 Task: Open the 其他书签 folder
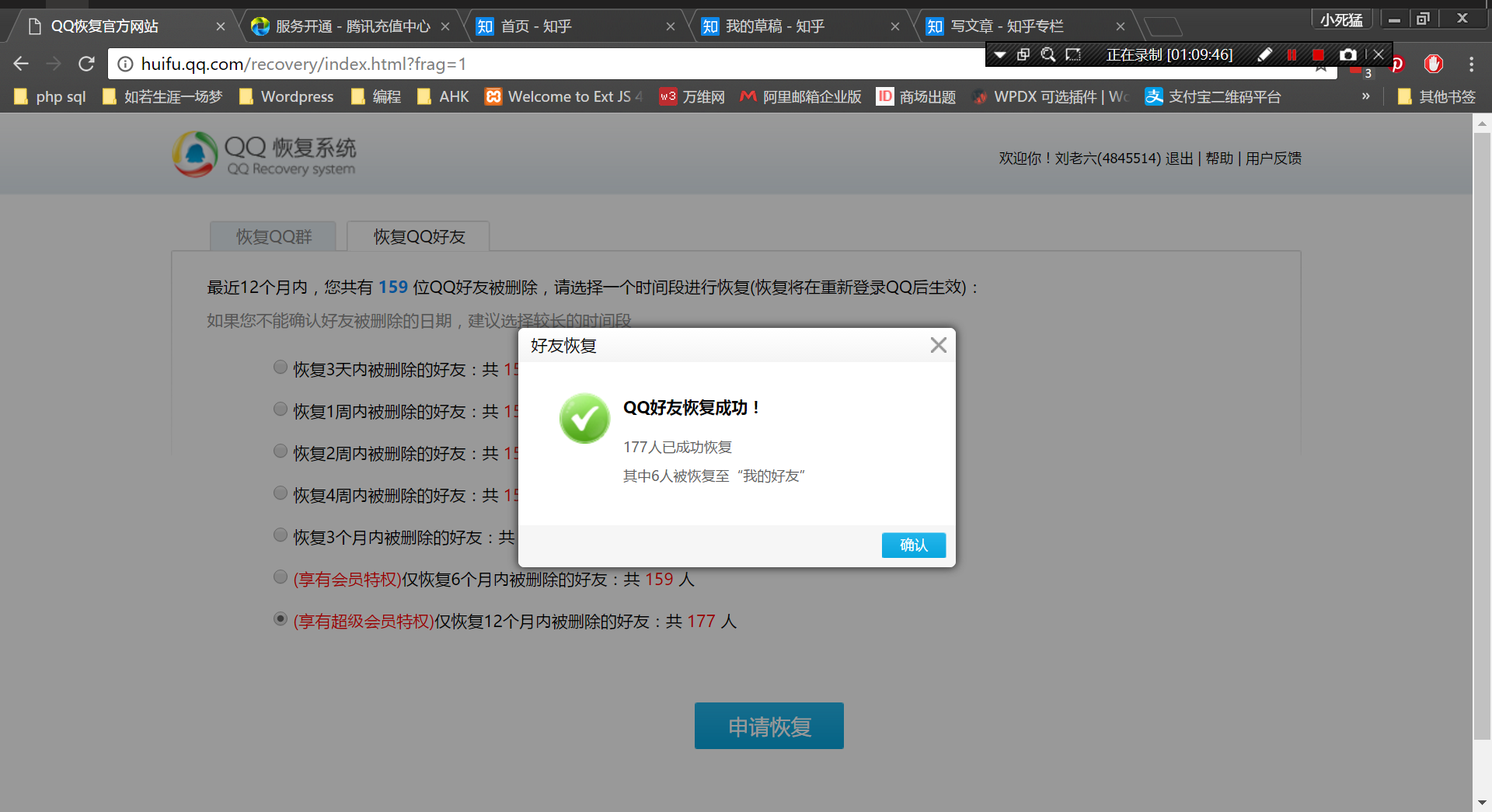(x=1436, y=96)
